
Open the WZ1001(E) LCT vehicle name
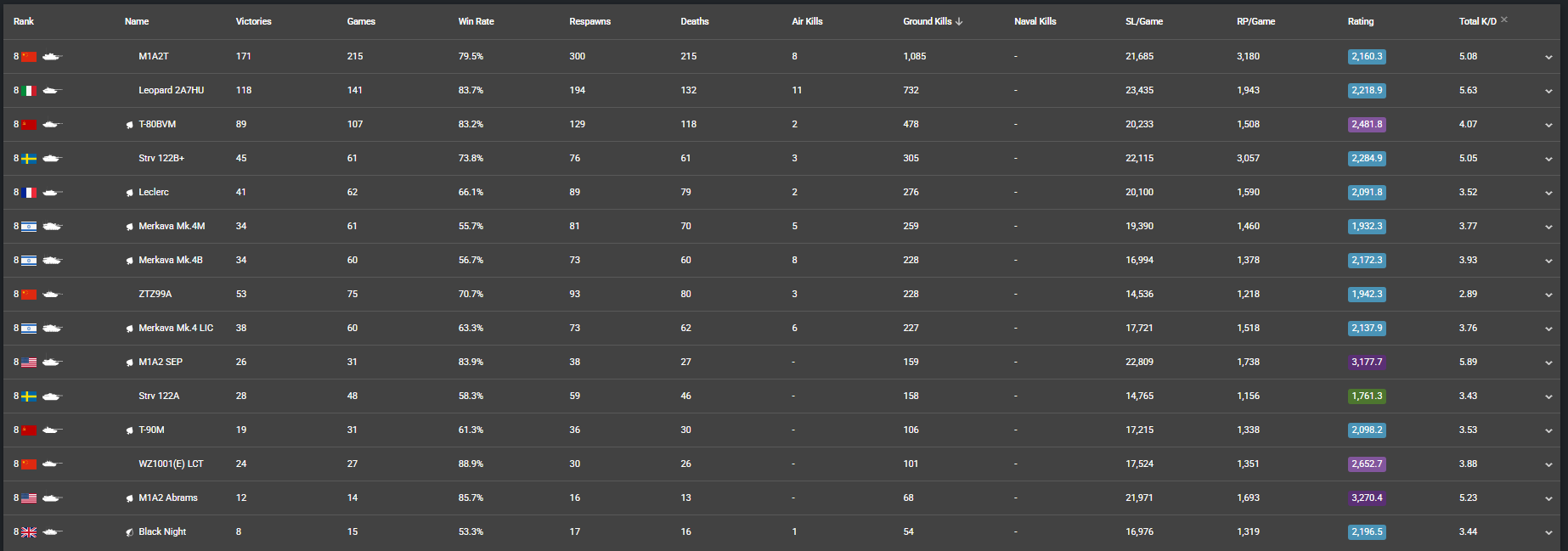pyautogui.click(x=171, y=464)
